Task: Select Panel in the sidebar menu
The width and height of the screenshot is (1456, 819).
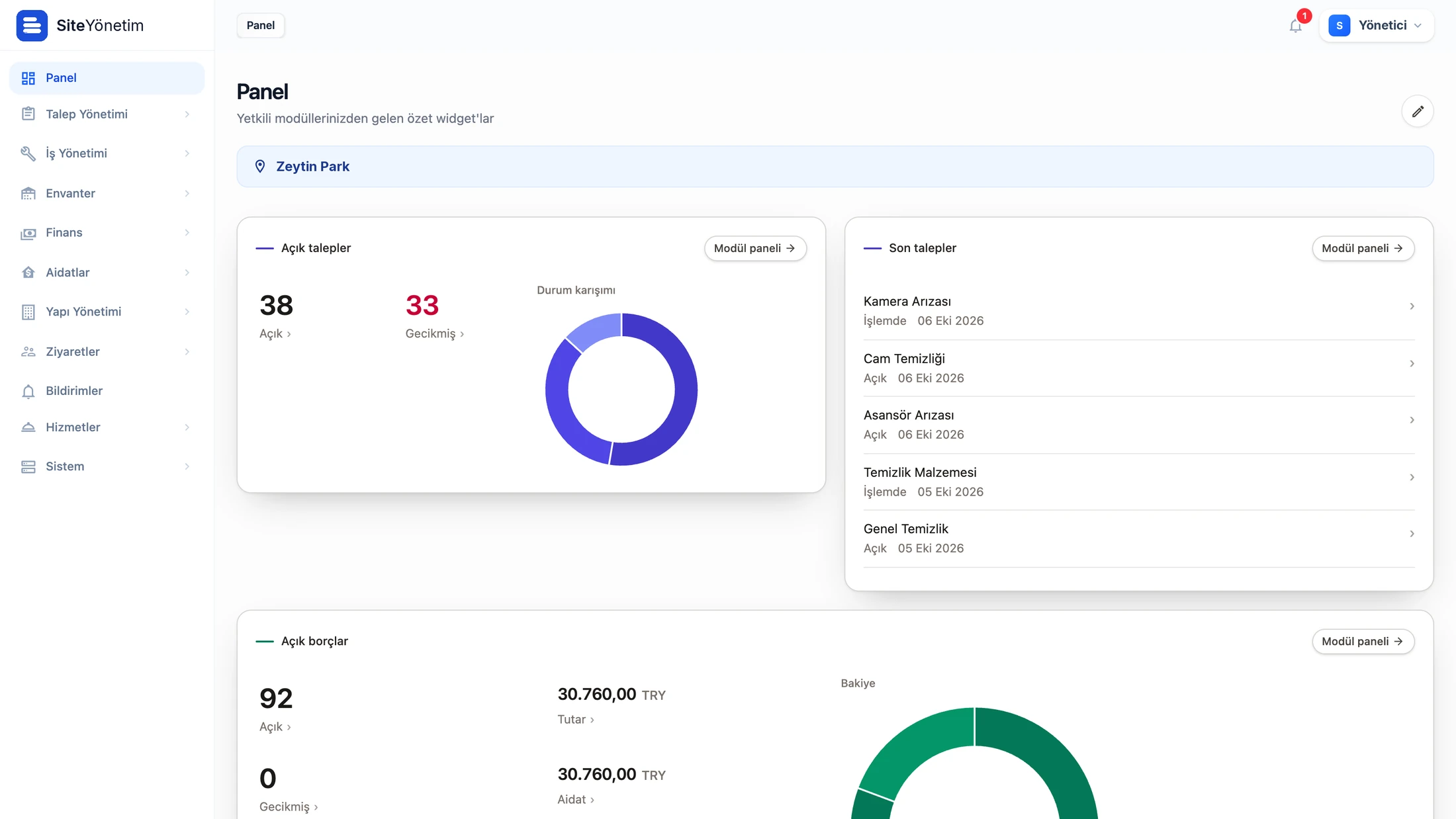Action: click(107, 78)
